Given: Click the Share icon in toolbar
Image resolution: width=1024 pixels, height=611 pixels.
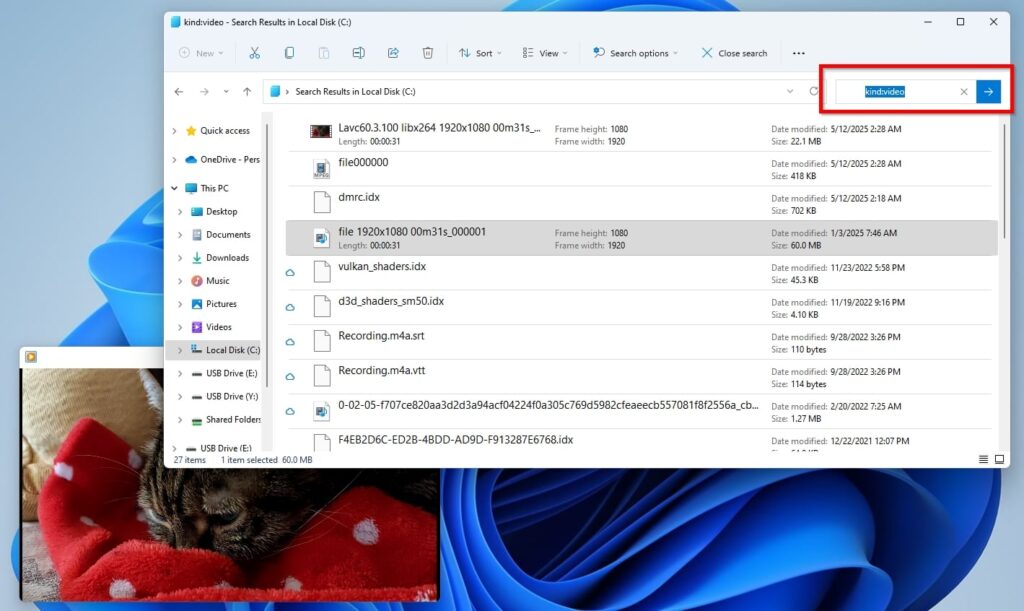Looking at the screenshot, I should pos(393,53).
